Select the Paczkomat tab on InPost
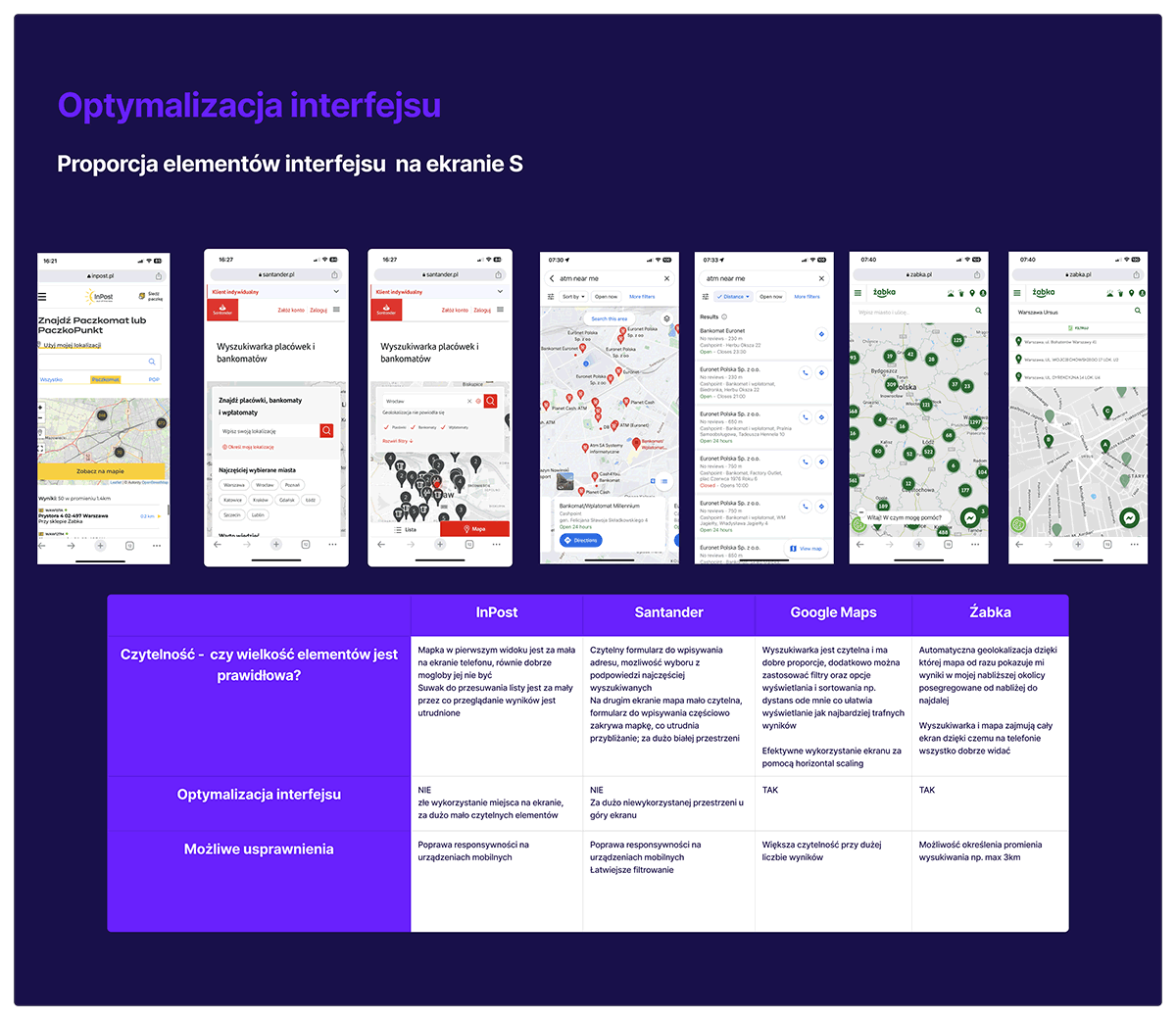The image size is (1176, 1020). tap(106, 379)
